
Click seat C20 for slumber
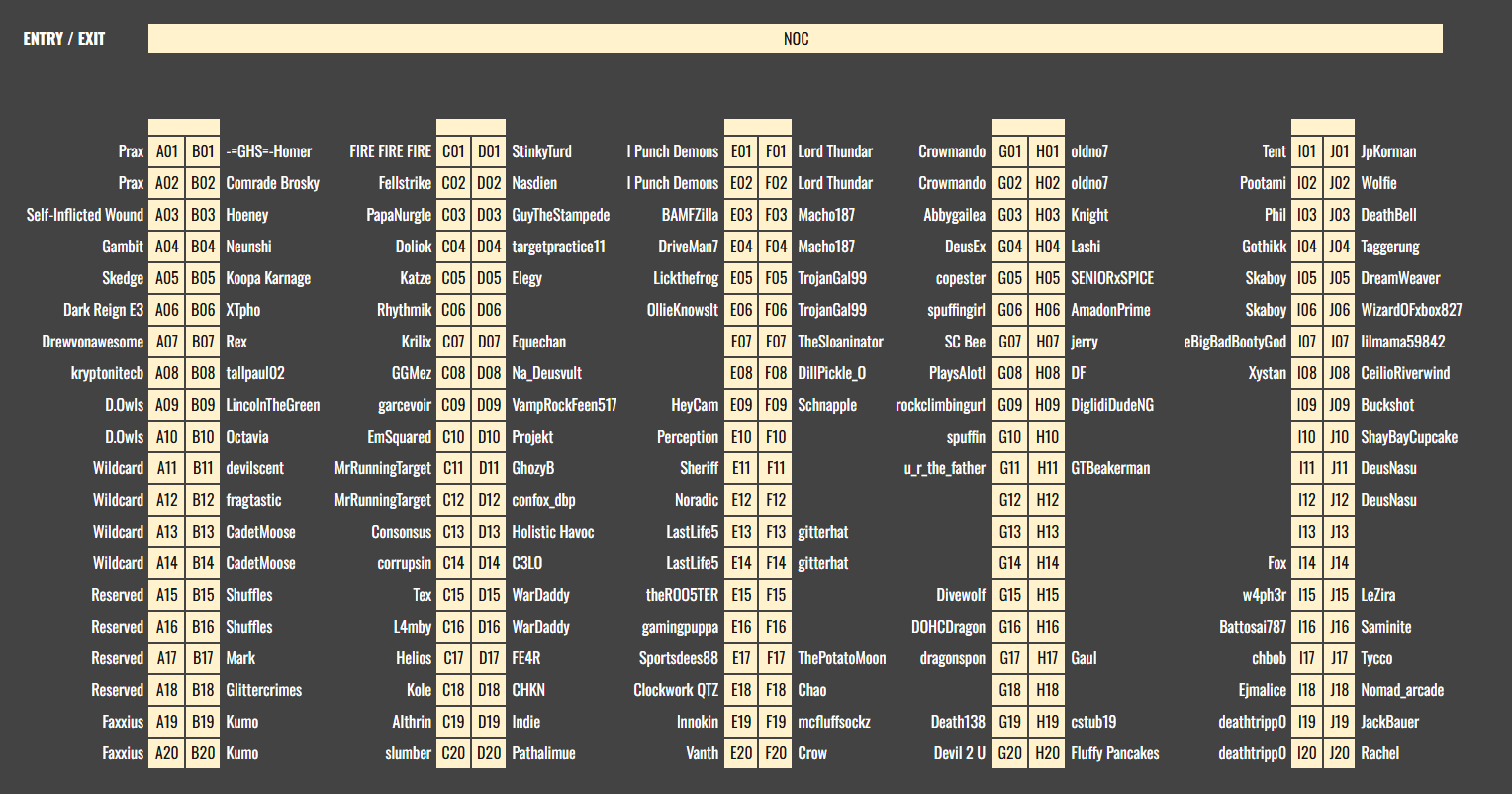(x=453, y=753)
